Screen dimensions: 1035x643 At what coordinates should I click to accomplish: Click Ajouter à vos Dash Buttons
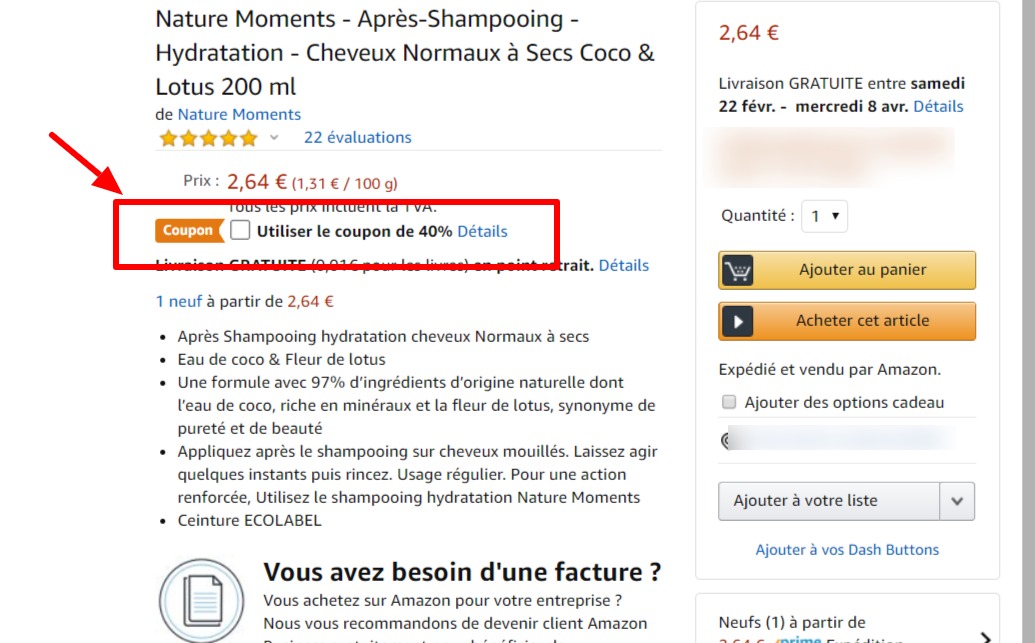click(846, 549)
